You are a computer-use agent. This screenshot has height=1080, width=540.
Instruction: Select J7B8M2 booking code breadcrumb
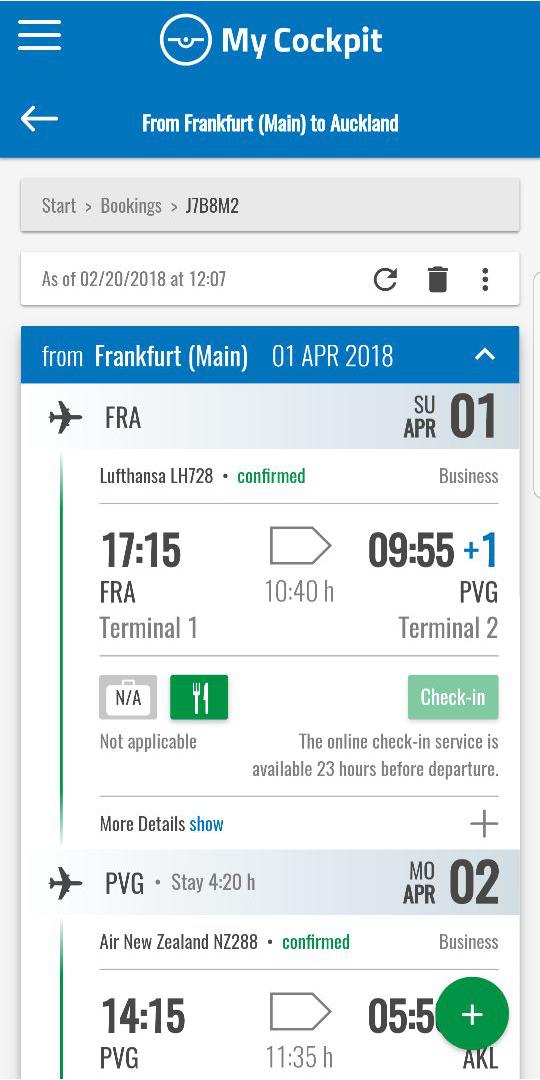point(212,205)
